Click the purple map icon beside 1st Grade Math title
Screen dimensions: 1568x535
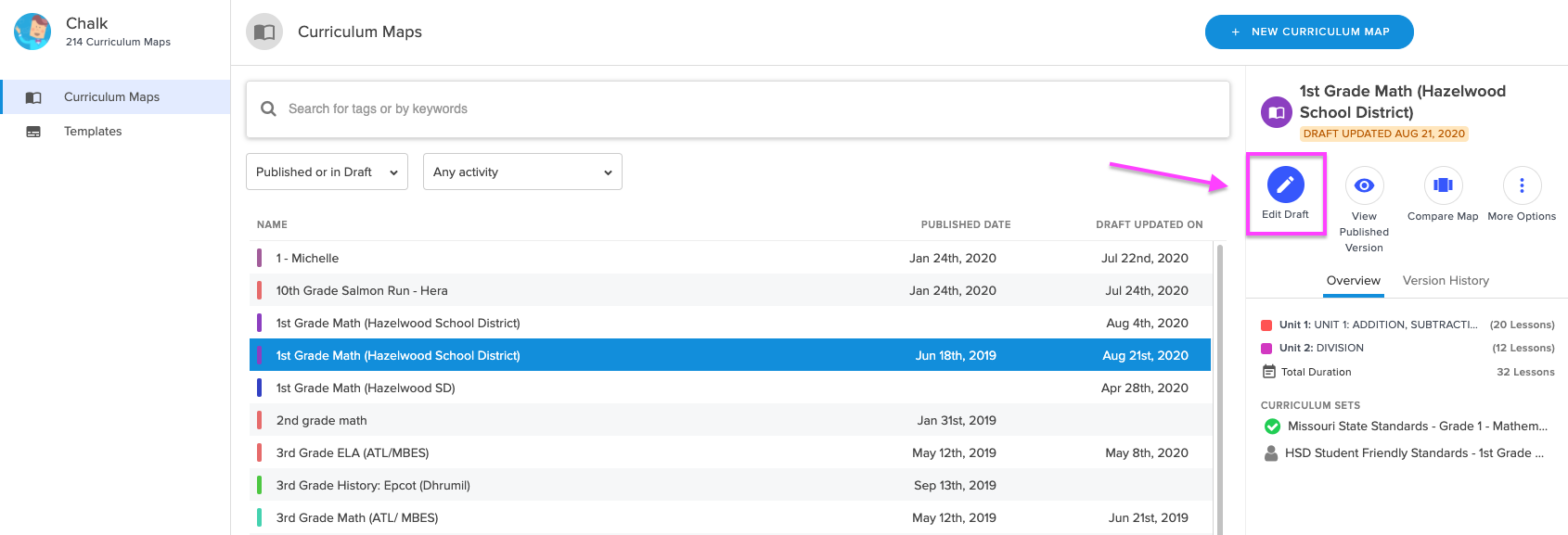[1276, 112]
